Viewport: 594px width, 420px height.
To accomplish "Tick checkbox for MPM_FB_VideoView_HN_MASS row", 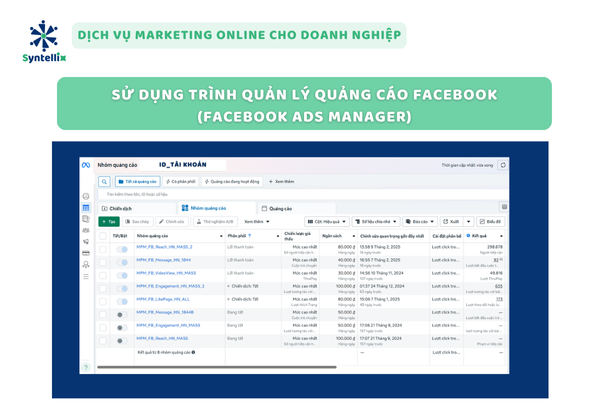I will pos(103,275).
